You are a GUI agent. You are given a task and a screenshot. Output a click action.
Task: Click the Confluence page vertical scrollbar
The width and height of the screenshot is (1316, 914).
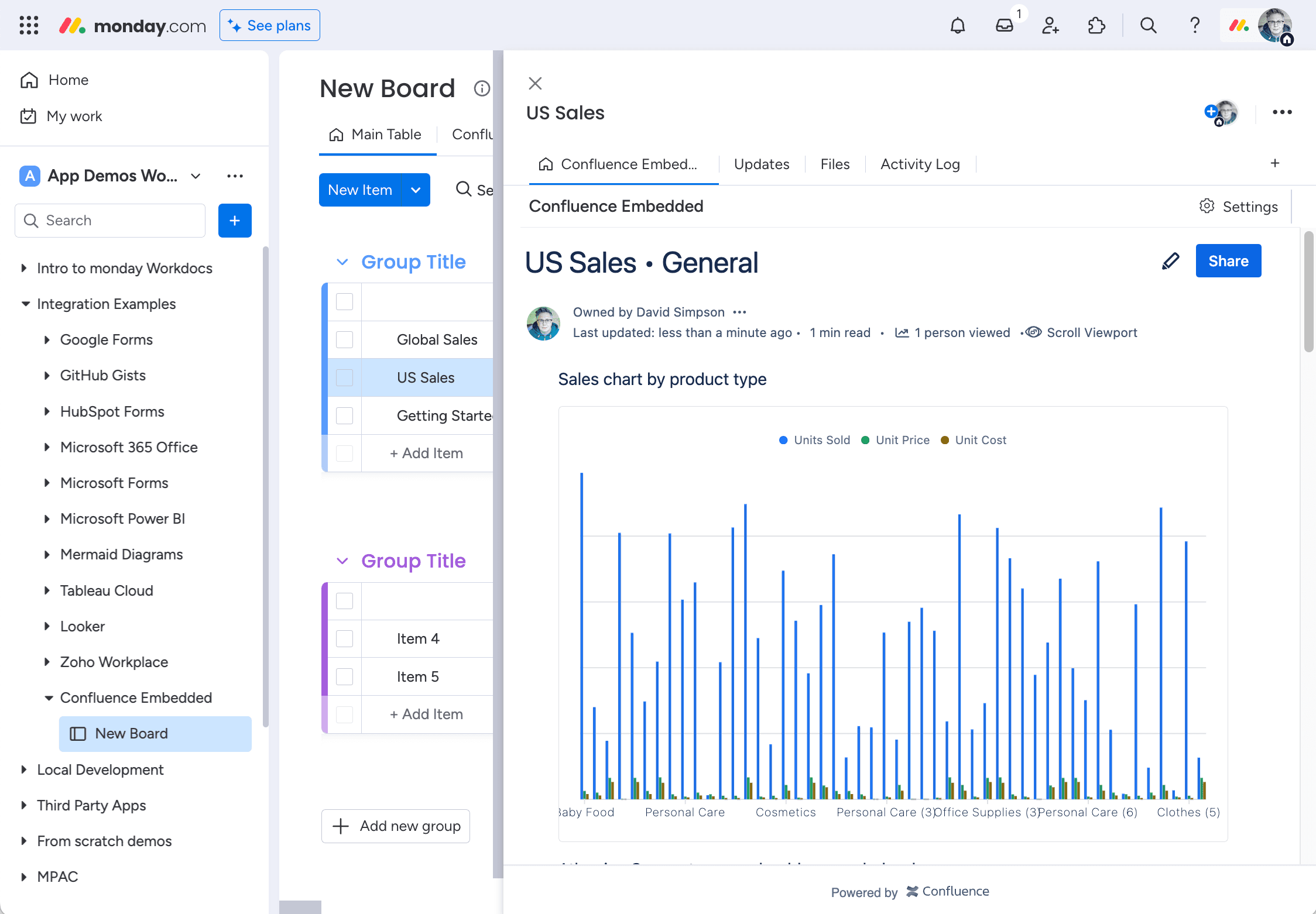1308,291
